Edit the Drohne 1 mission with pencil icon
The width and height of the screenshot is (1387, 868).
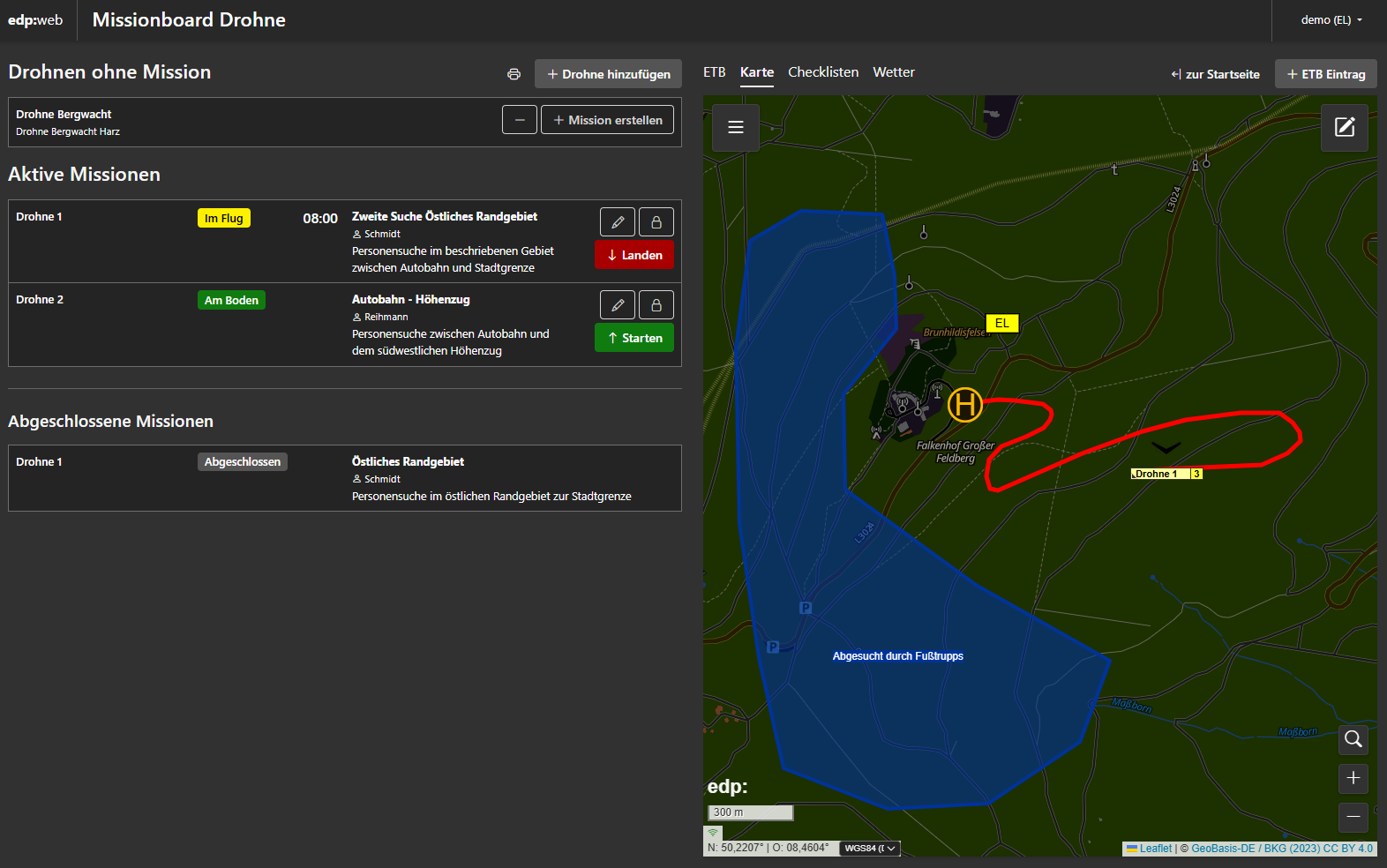(x=618, y=222)
